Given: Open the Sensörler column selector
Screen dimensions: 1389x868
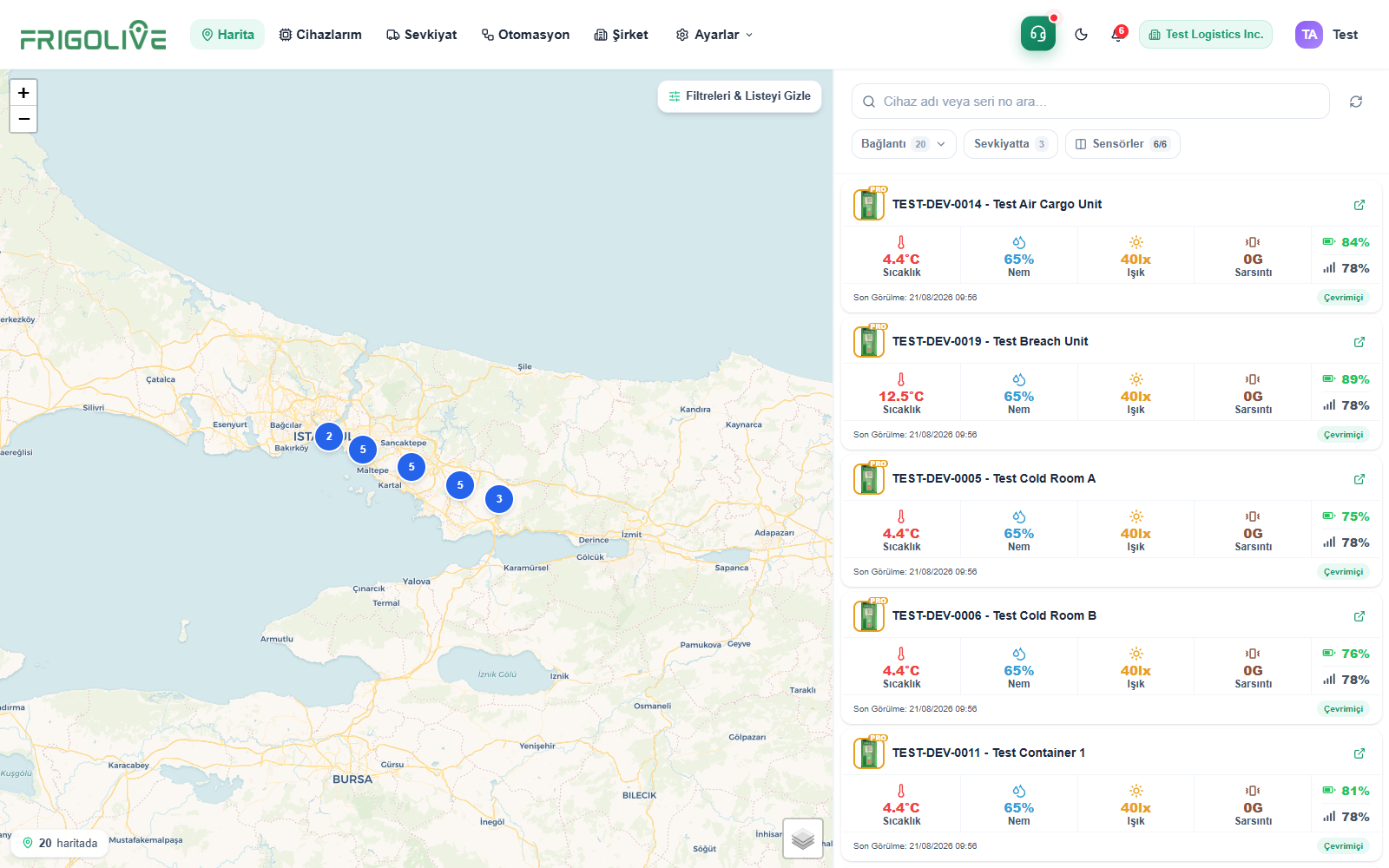Looking at the screenshot, I should 1122,144.
